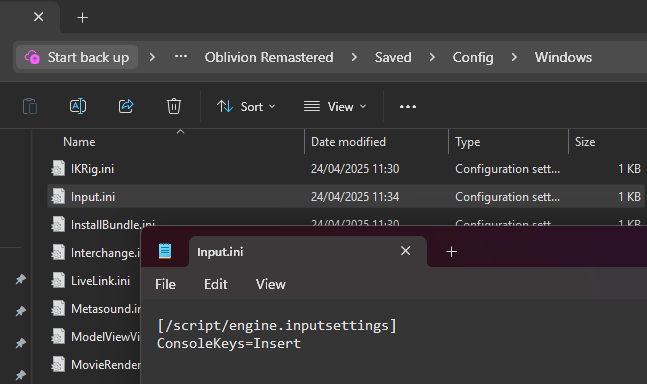Click the MovieRender file icon

58,365
